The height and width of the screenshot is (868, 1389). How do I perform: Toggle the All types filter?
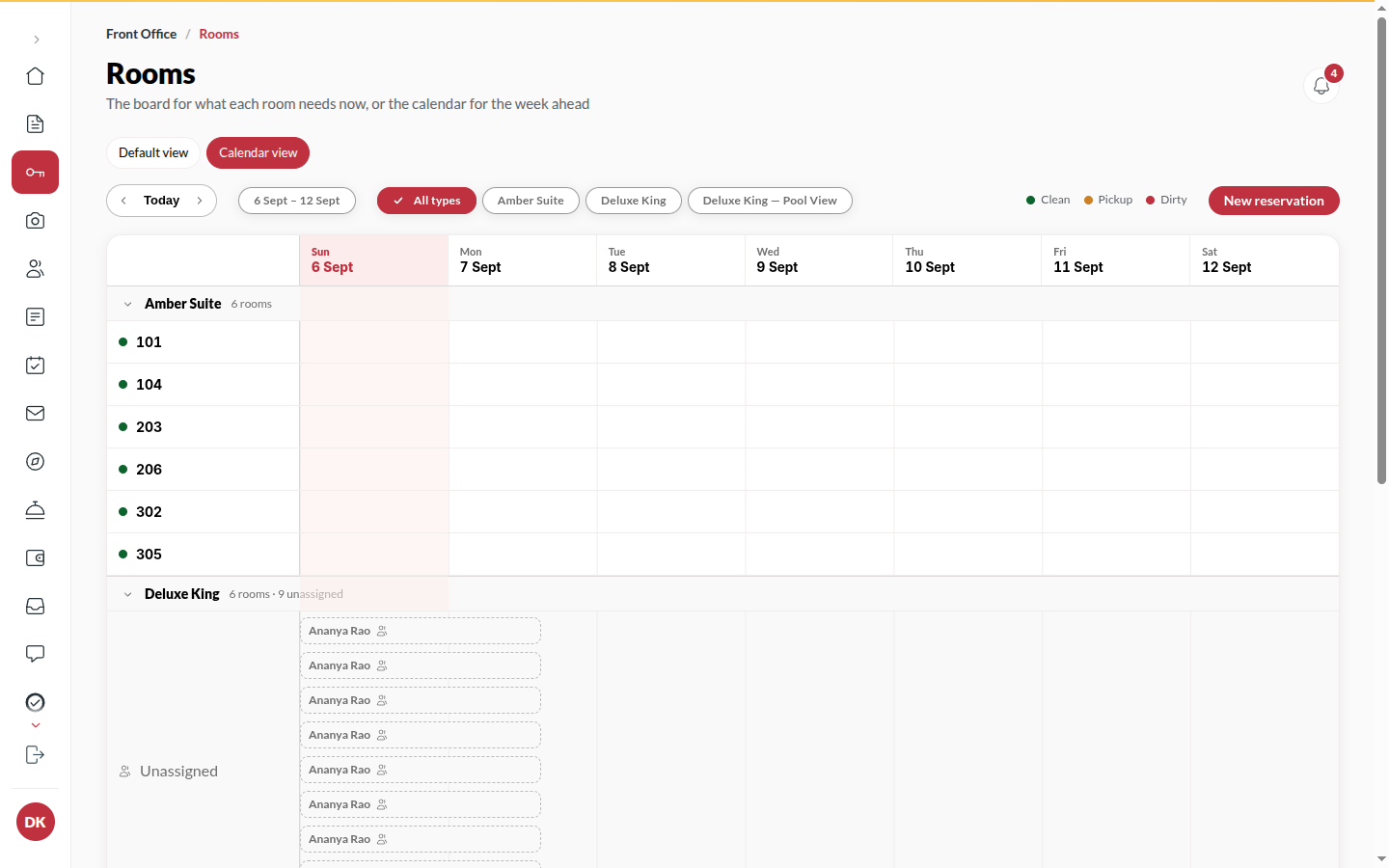coord(426,201)
